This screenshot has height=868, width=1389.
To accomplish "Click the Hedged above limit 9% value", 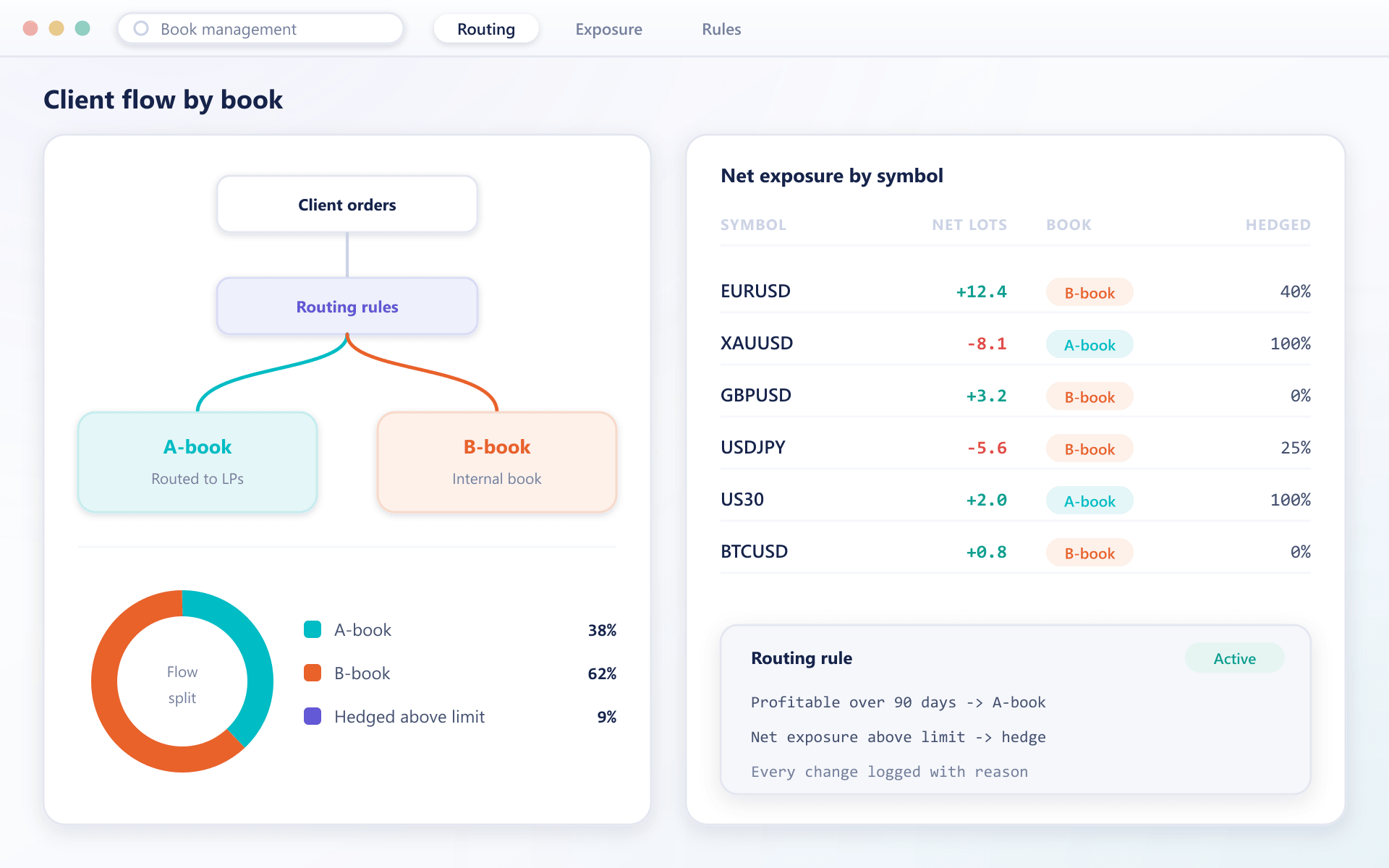I will point(607,717).
